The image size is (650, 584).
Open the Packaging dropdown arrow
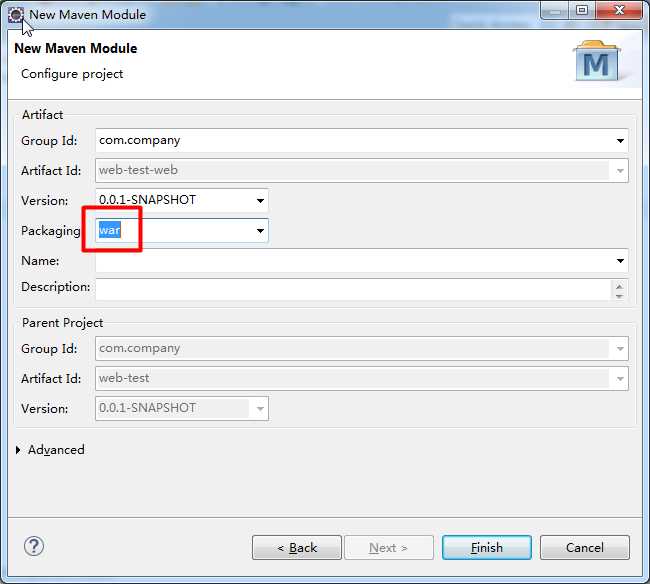coord(260,230)
